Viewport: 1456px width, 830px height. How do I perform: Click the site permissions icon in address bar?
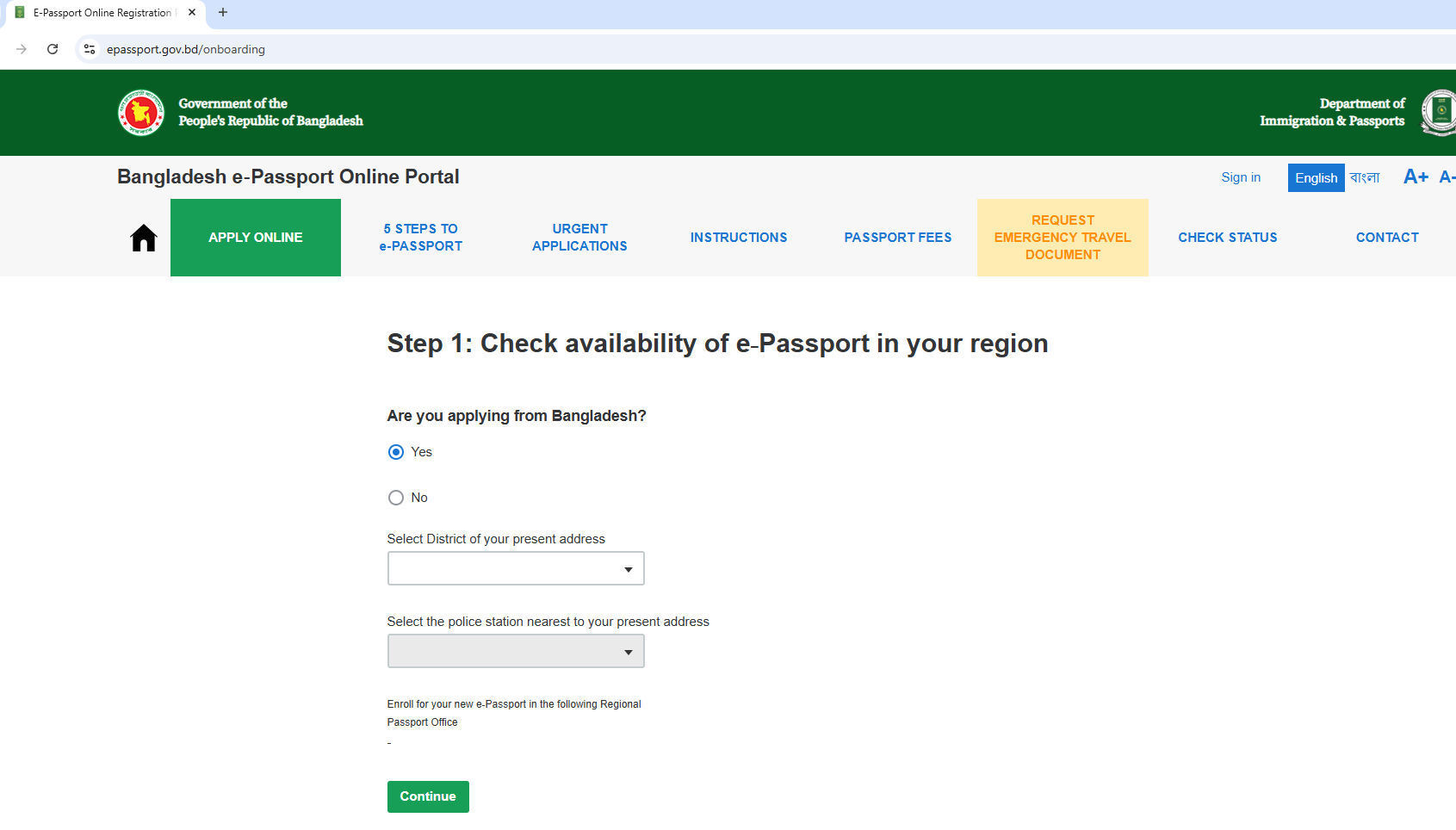89,49
